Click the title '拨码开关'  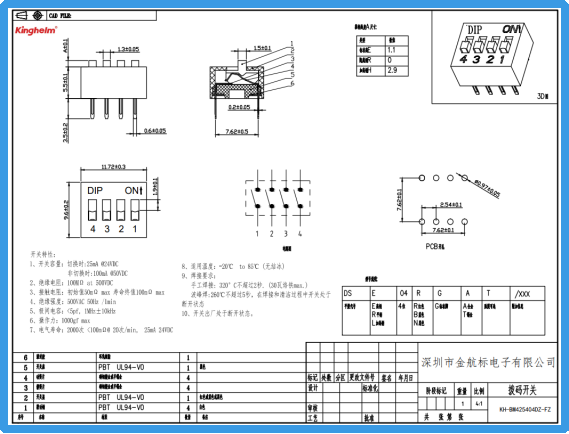pos(522,390)
